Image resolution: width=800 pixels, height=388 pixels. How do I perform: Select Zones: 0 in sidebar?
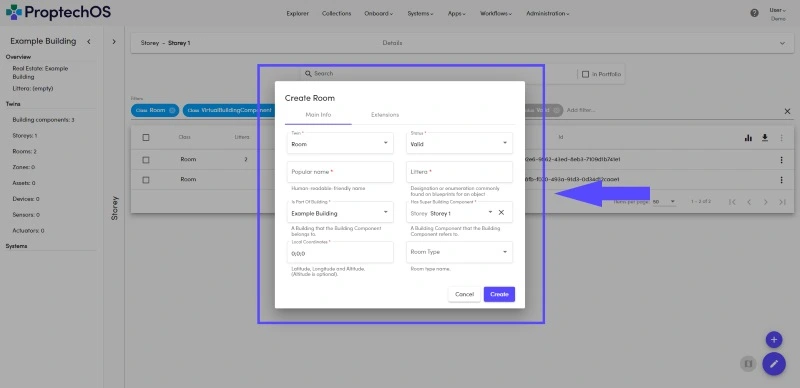[23, 167]
